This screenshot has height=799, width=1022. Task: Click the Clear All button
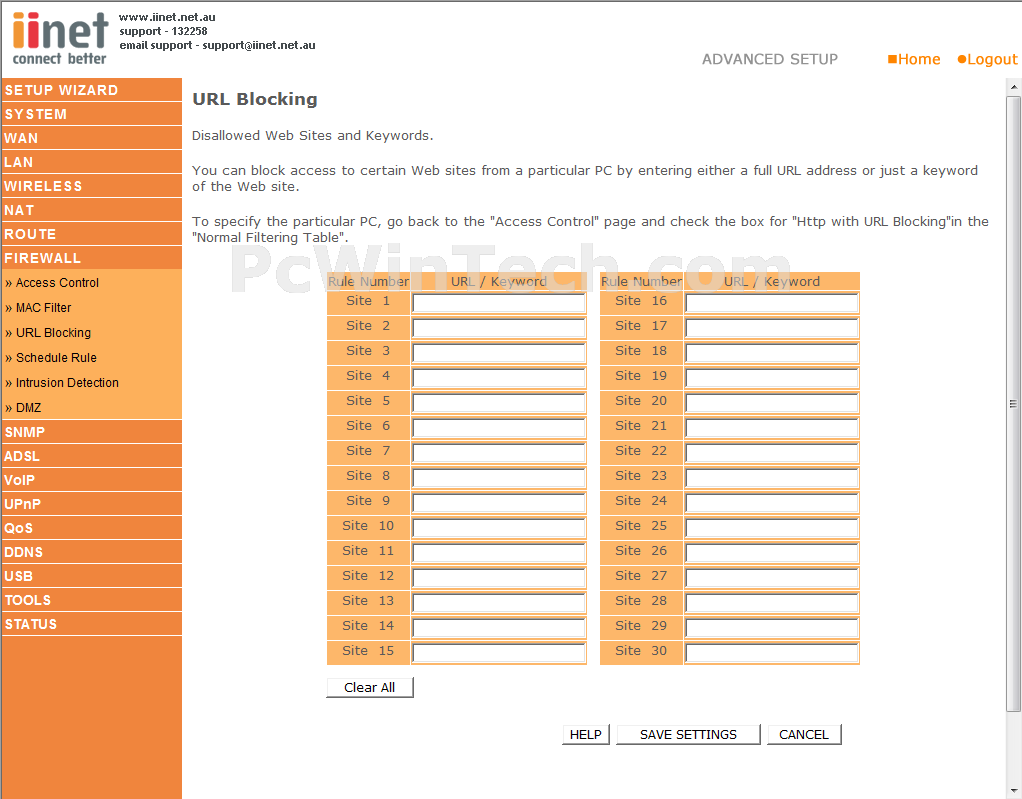coord(370,688)
